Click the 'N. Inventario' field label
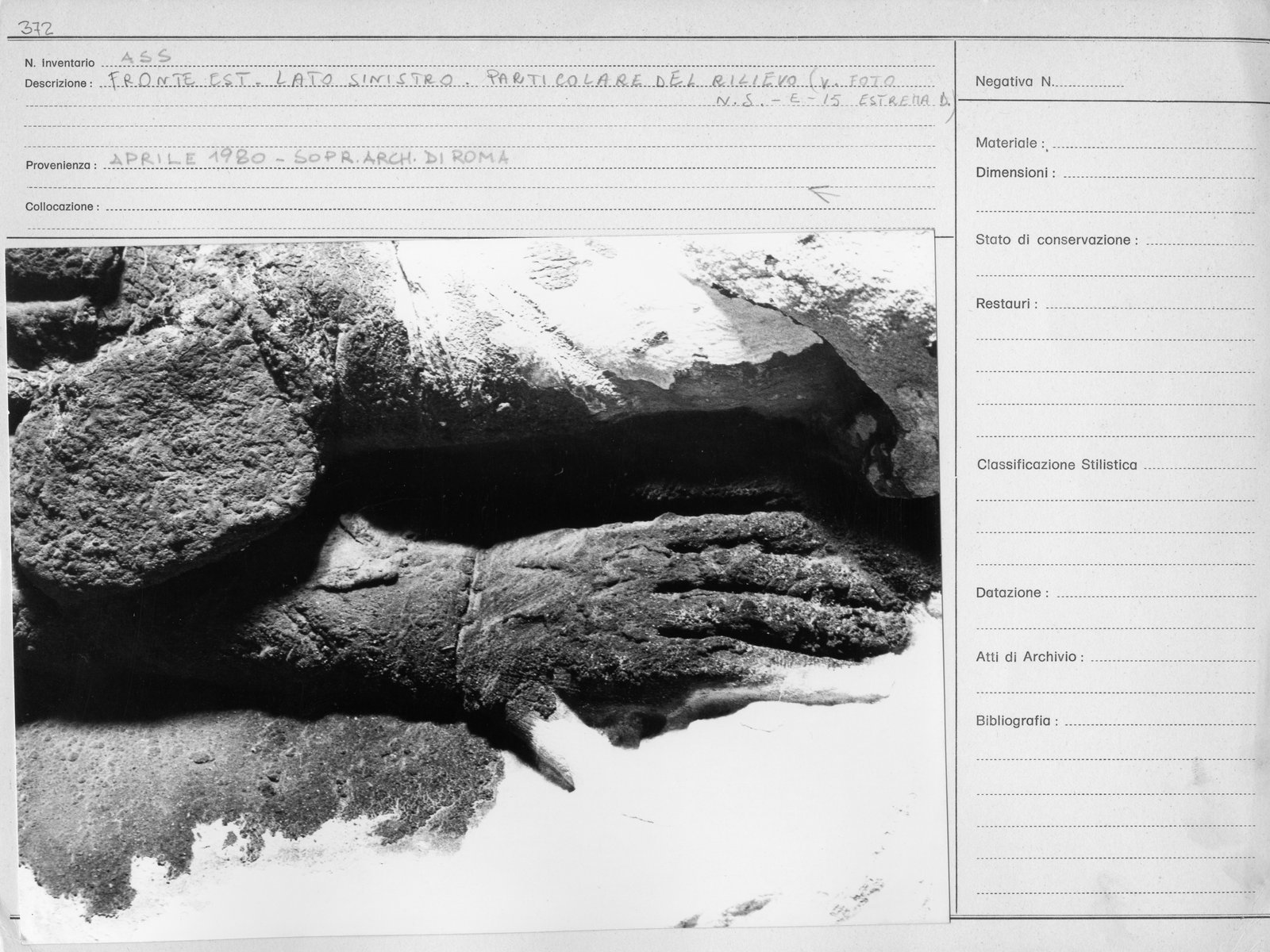The image size is (1270, 952). coord(60,63)
